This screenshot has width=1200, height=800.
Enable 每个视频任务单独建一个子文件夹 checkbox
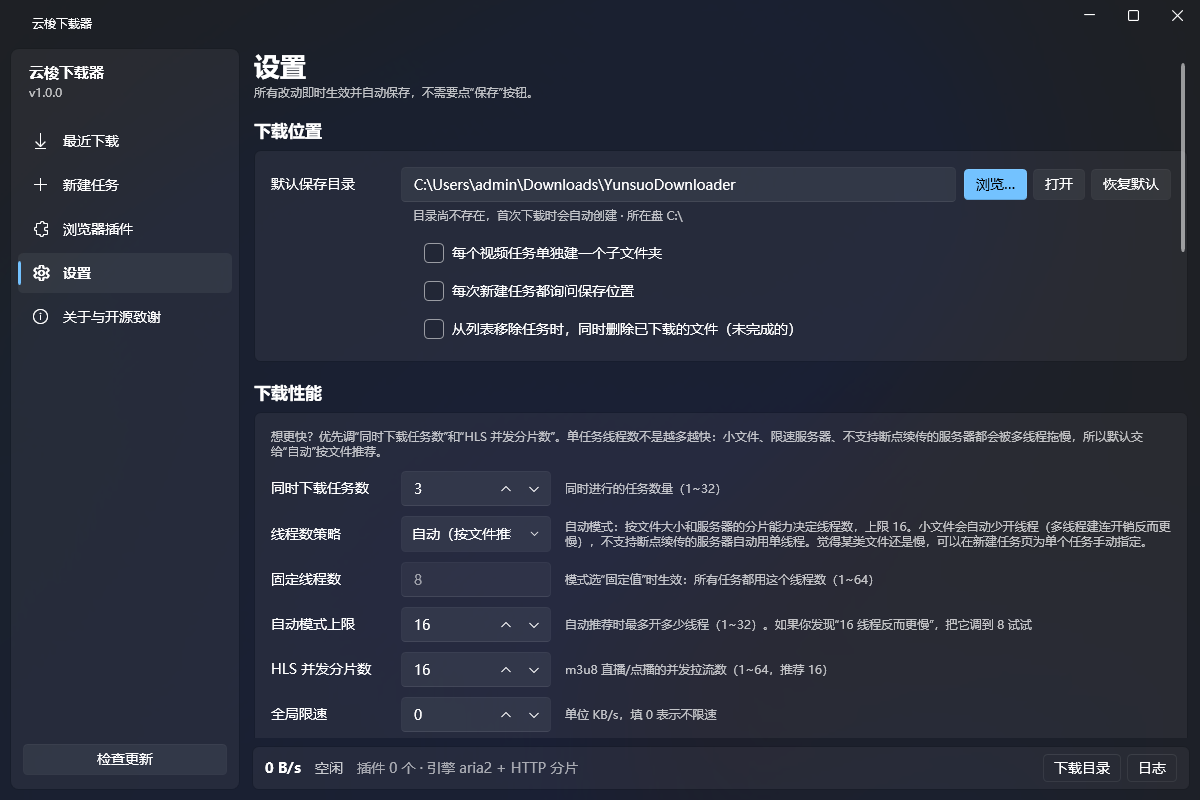tap(434, 253)
